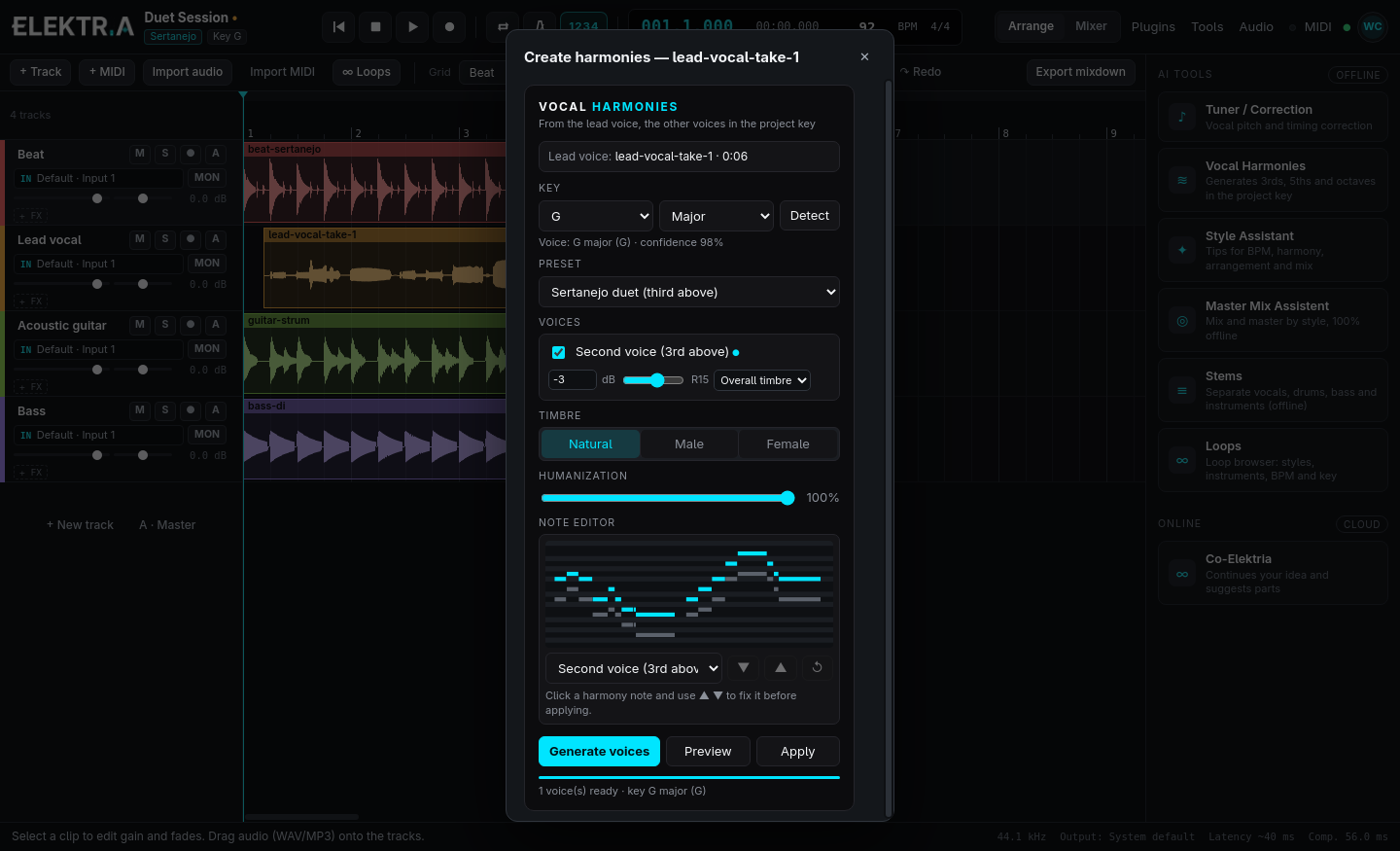
Task: Open the Overall timbre dropdown
Action: (762, 380)
